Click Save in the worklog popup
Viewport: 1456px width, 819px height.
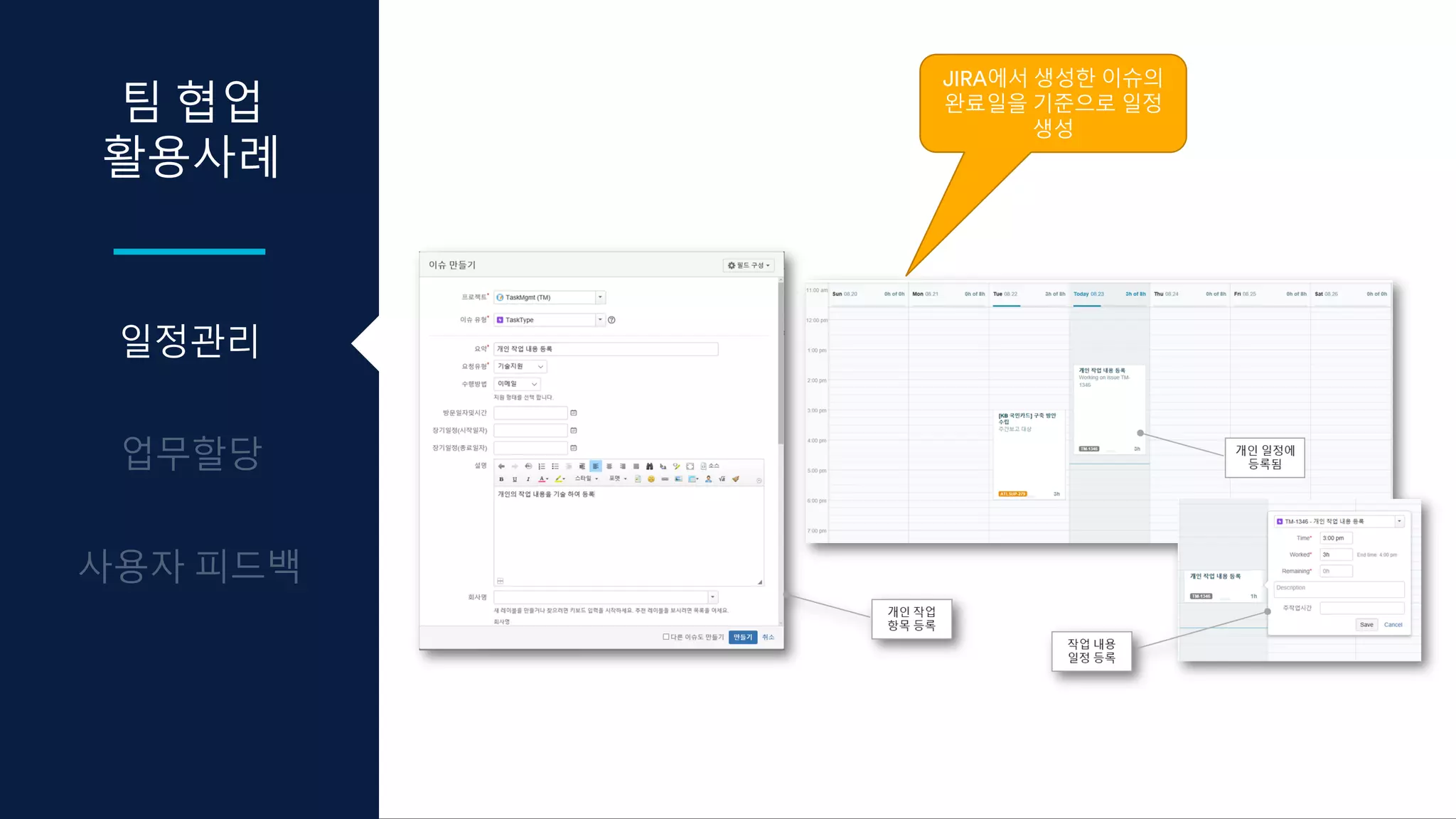[1366, 625]
